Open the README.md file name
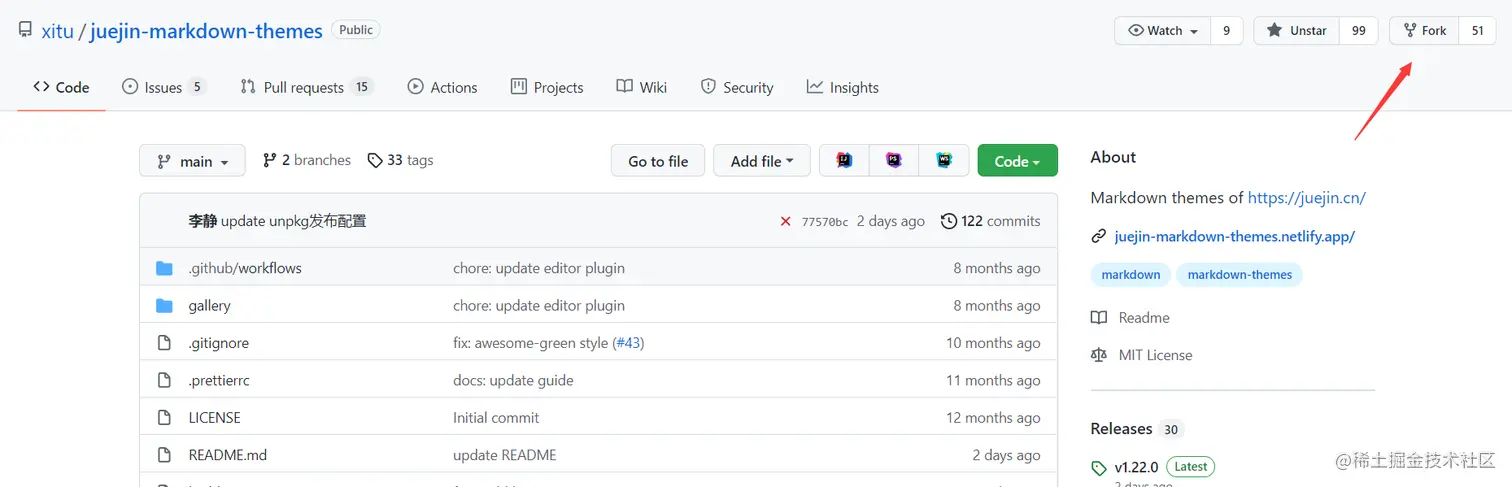This screenshot has height=487, width=1512. click(227, 455)
